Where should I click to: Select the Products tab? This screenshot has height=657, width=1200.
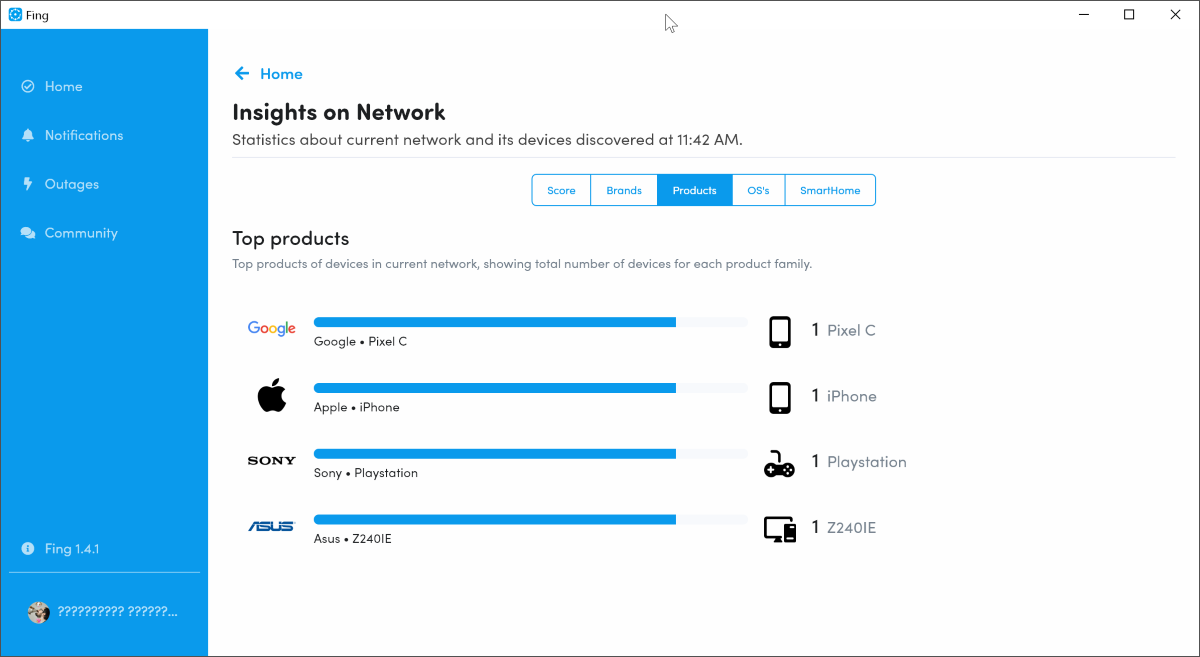coord(695,190)
